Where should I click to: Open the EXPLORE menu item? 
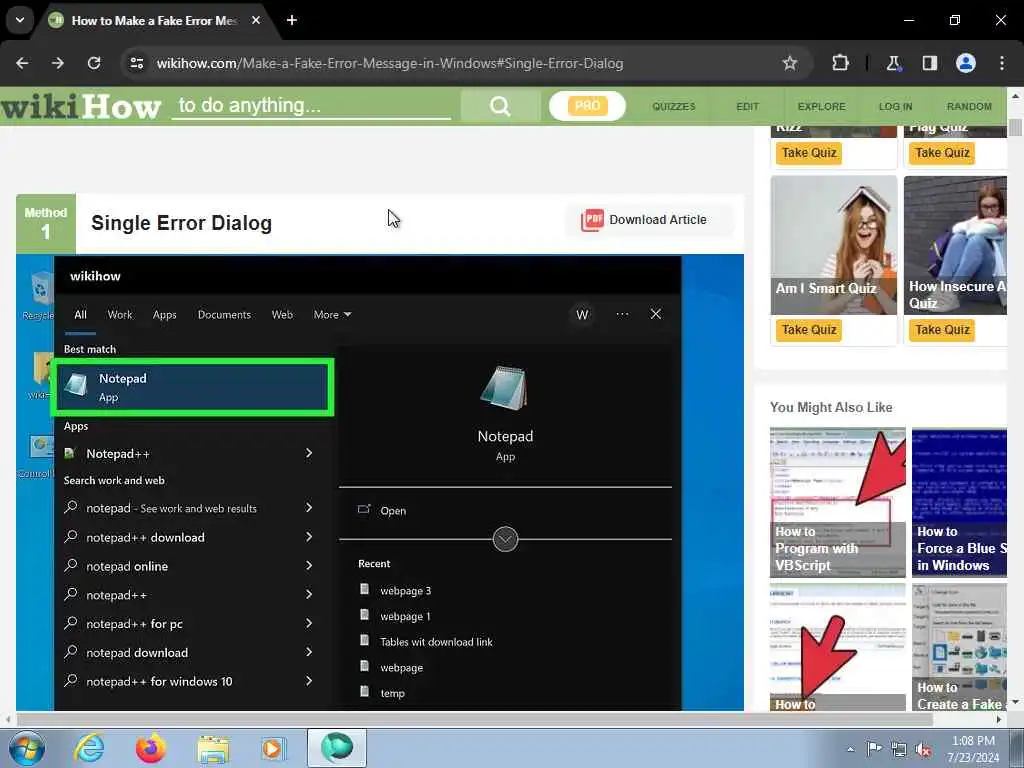822,106
